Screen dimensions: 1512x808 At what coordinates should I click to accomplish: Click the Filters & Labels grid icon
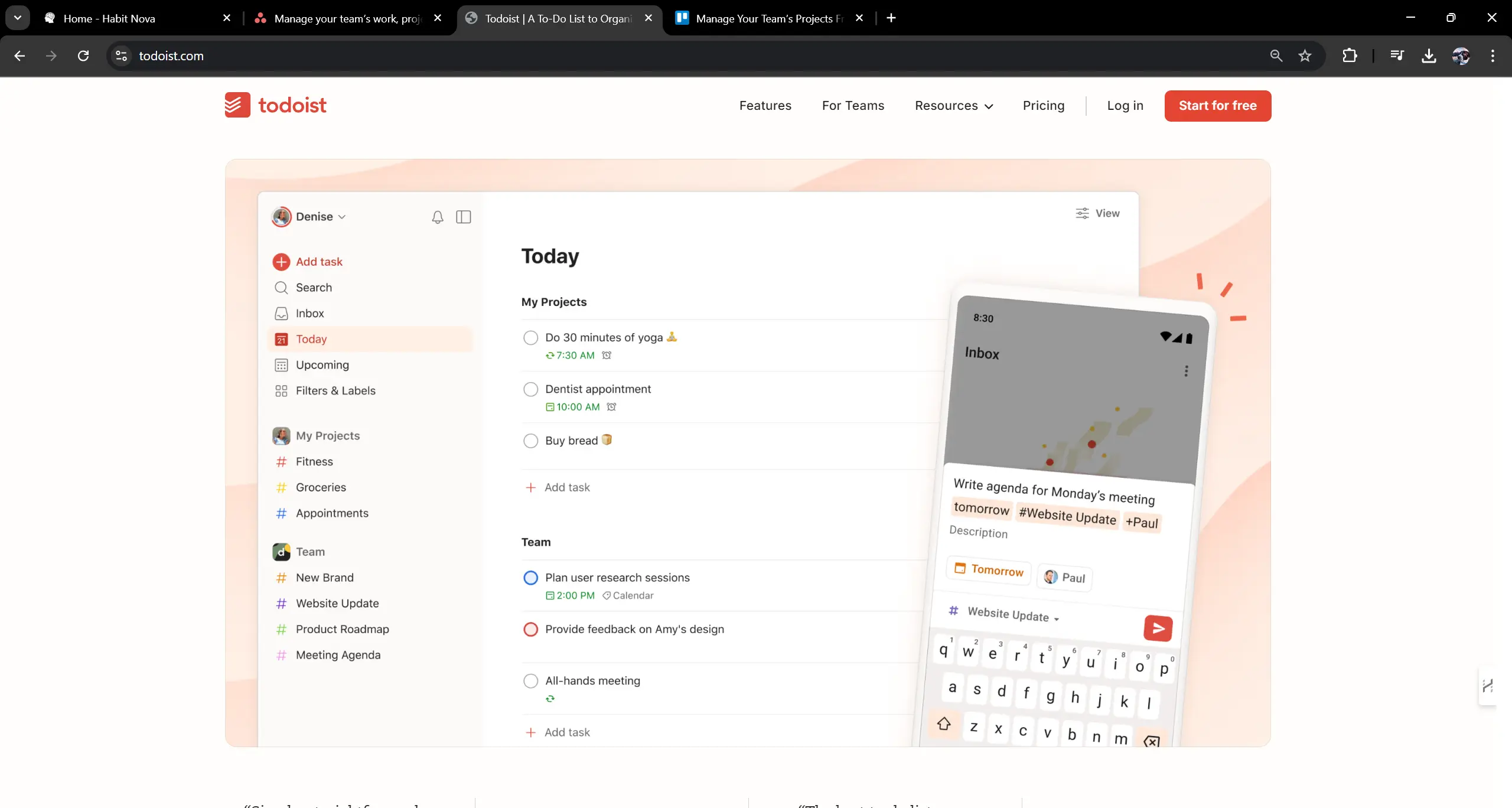[x=281, y=391]
